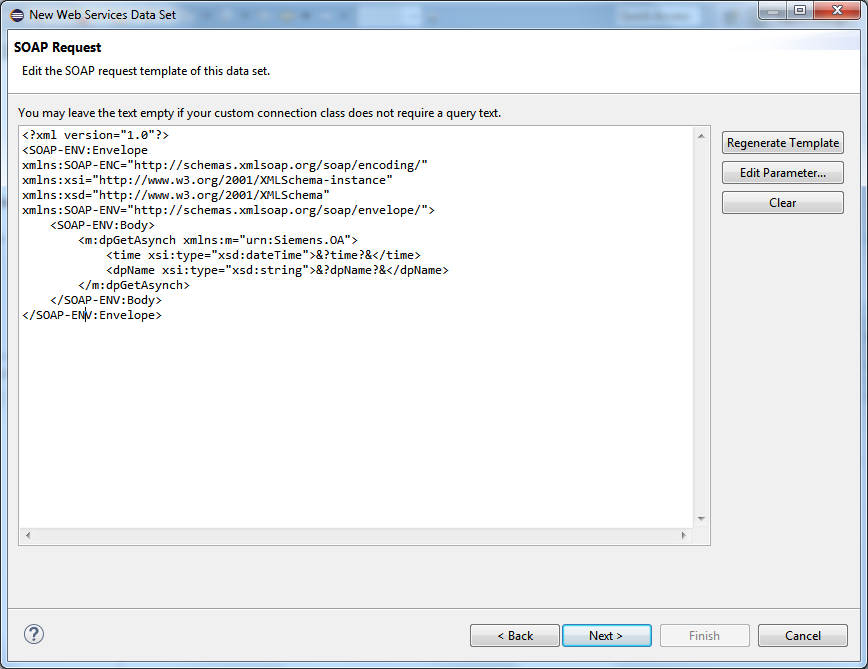Minimize the New Web Services Data Set window

pyautogui.click(x=769, y=11)
